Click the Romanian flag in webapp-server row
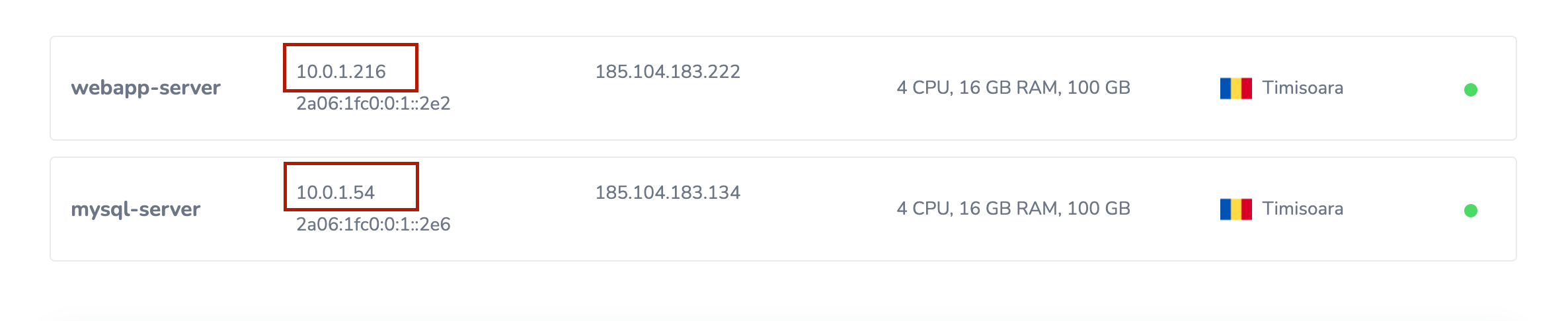 pos(1235,89)
